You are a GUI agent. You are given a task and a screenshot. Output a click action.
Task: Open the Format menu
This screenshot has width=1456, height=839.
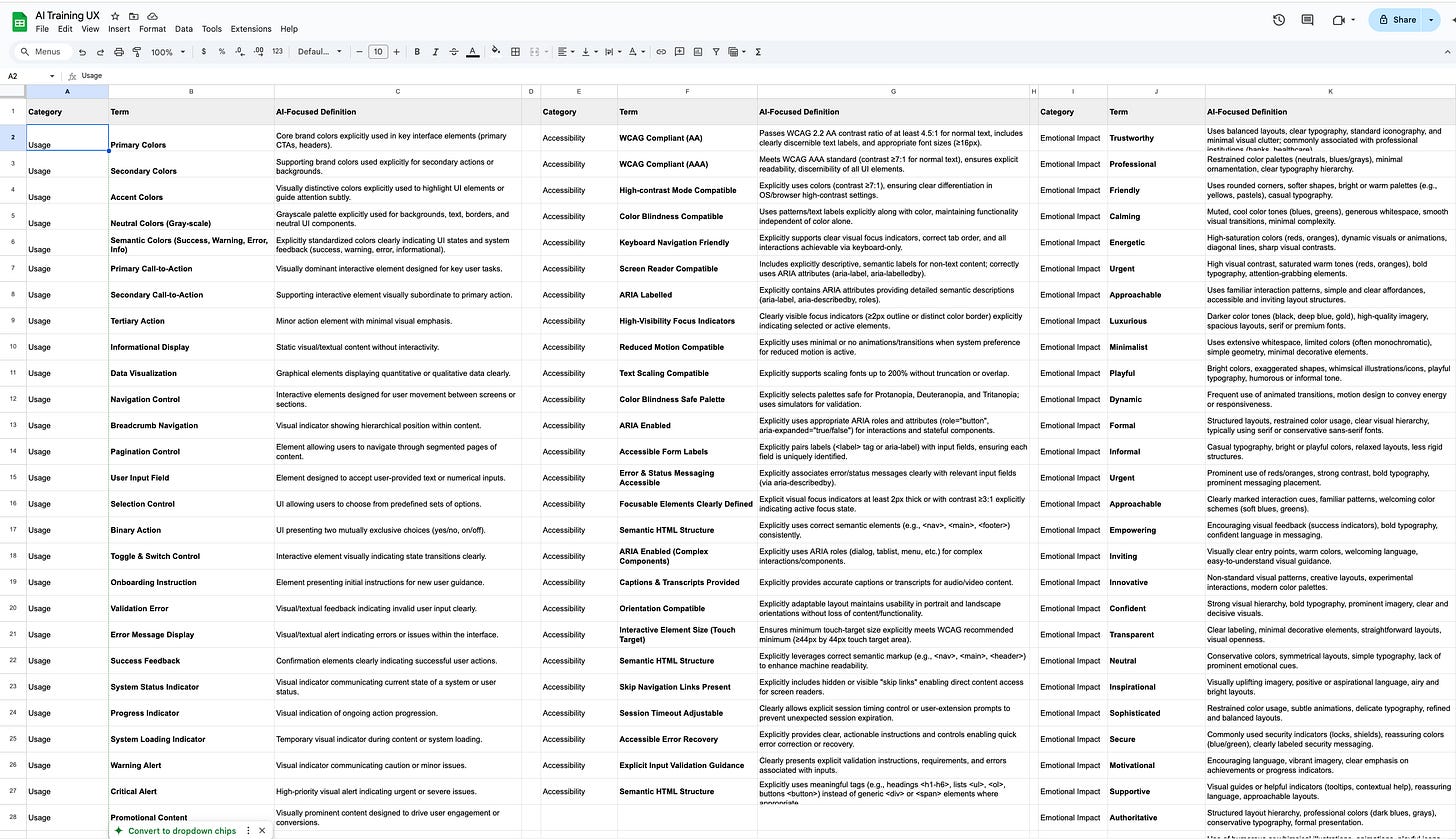click(153, 29)
